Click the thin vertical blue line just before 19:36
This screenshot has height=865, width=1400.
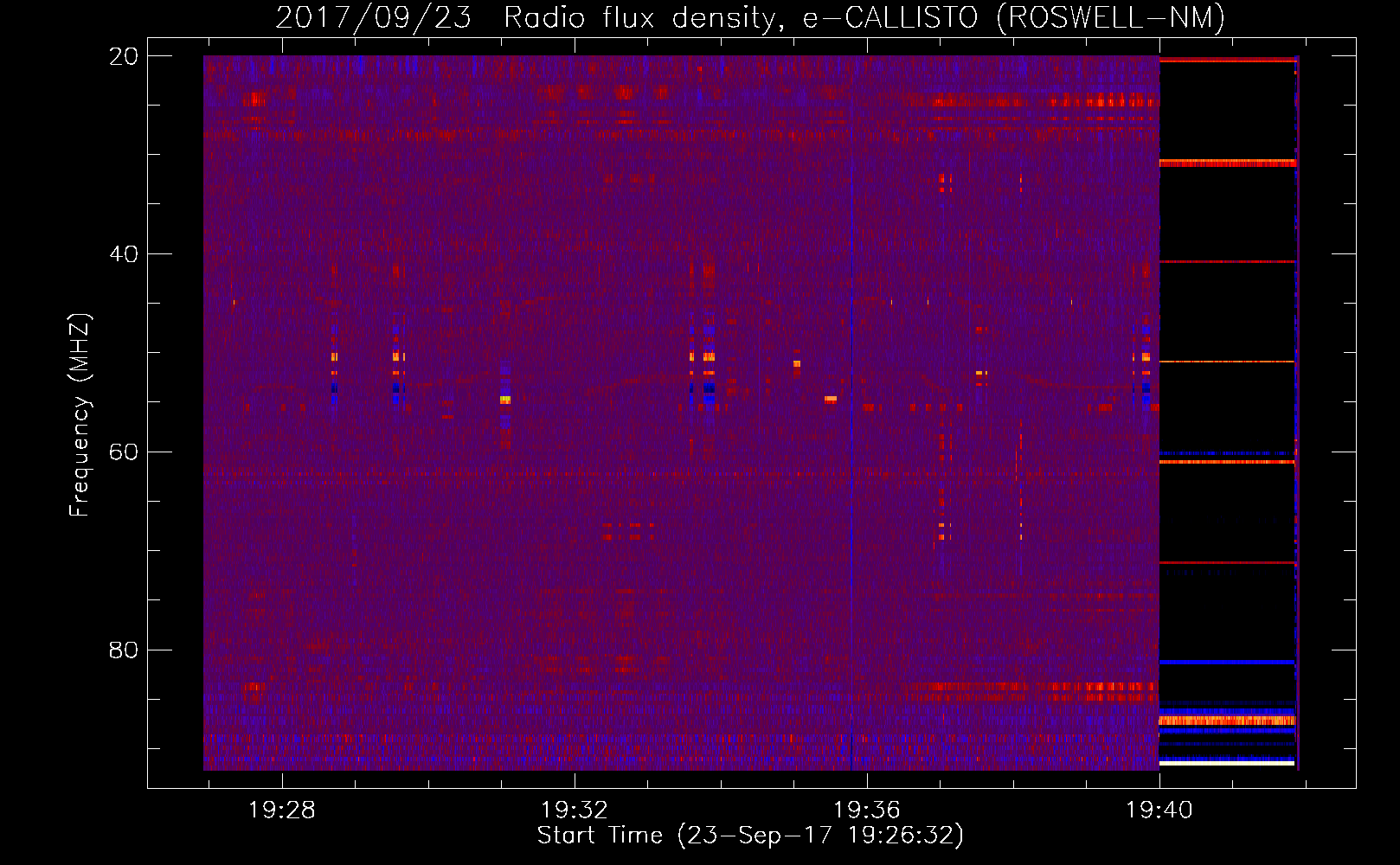click(x=852, y=450)
